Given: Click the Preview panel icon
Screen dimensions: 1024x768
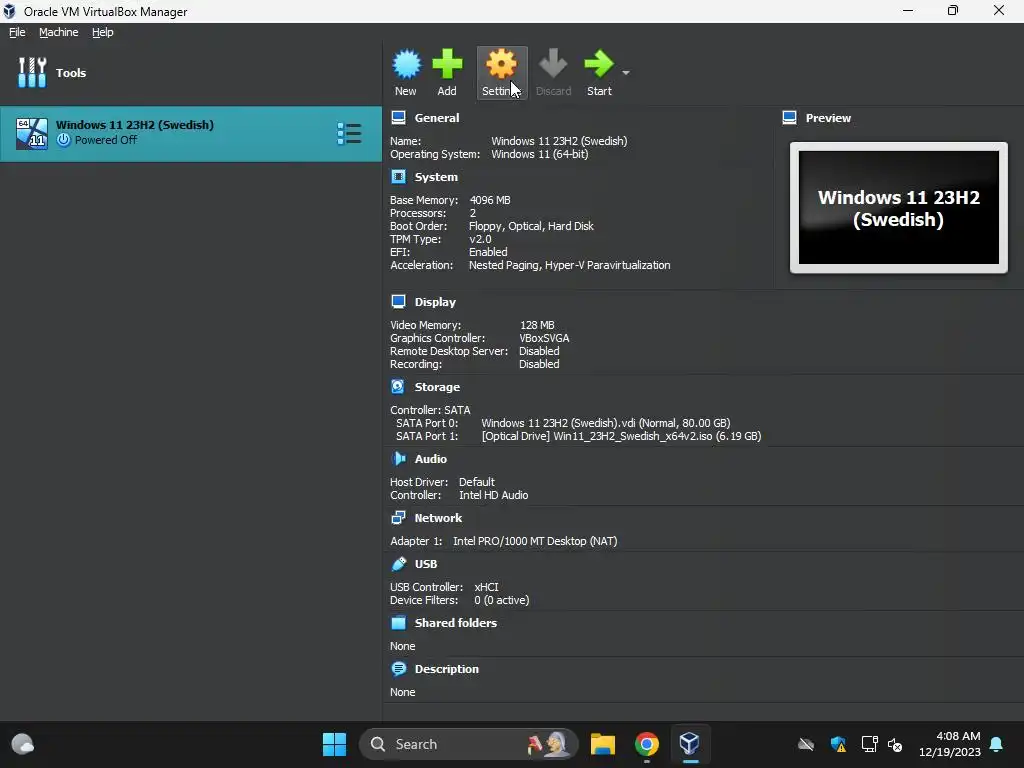Looking at the screenshot, I should (790, 118).
